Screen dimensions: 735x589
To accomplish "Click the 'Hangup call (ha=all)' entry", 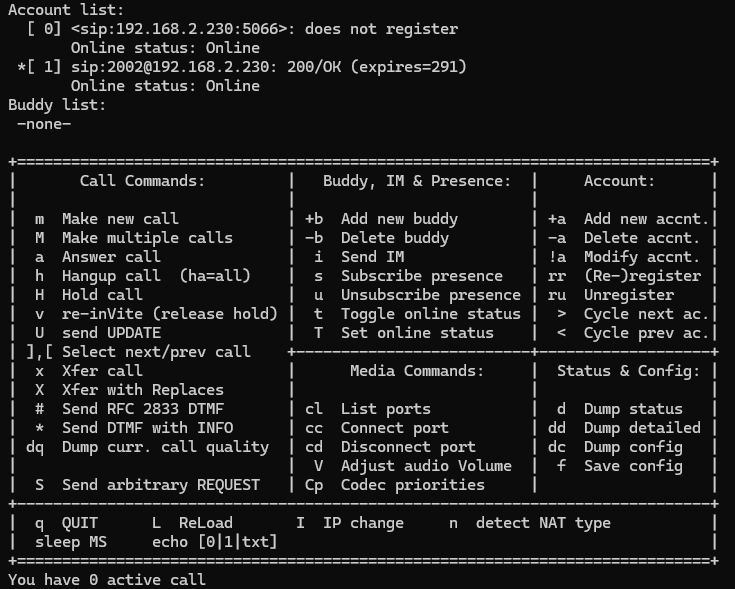I will click(x=156, y=276).
